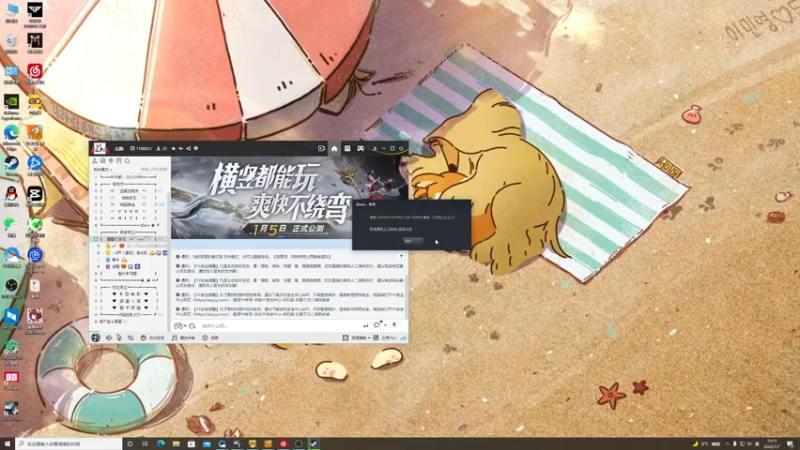Click the search magnifier in channel panel

click(x=127, y=161)
